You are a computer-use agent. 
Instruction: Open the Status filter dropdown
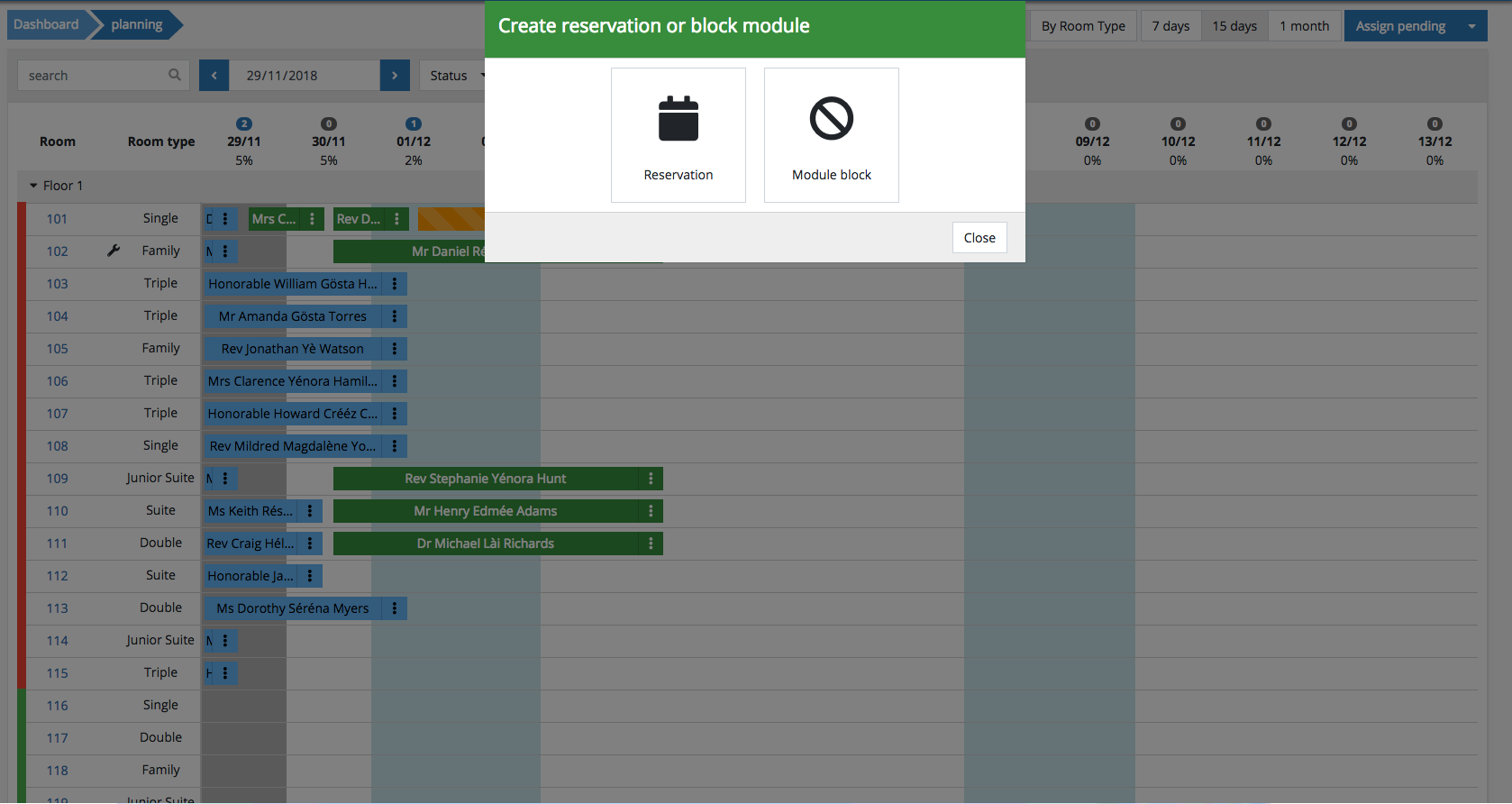pos(453,76)
